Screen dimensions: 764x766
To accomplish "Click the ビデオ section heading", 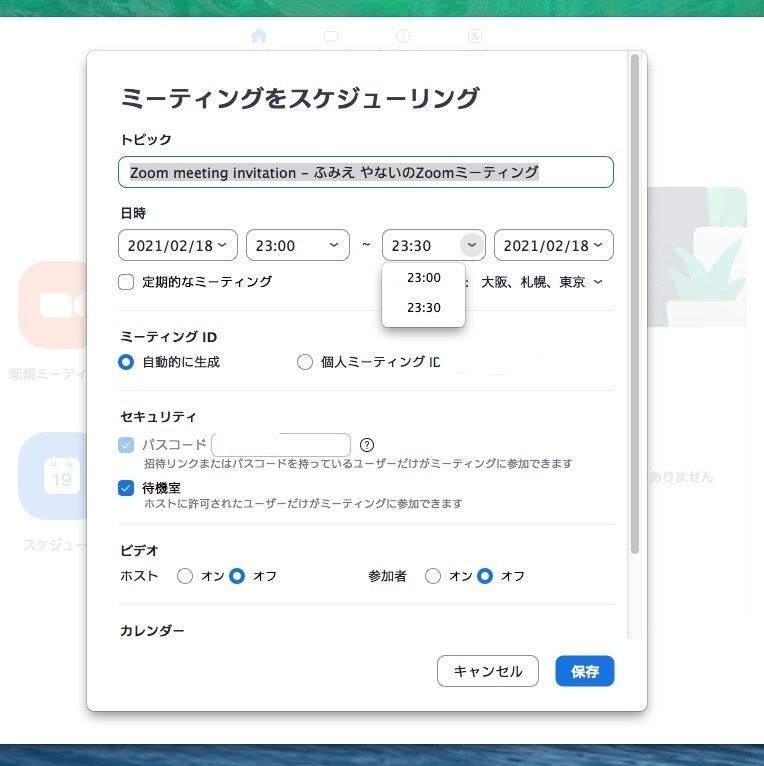I will [x=139, y=551].
